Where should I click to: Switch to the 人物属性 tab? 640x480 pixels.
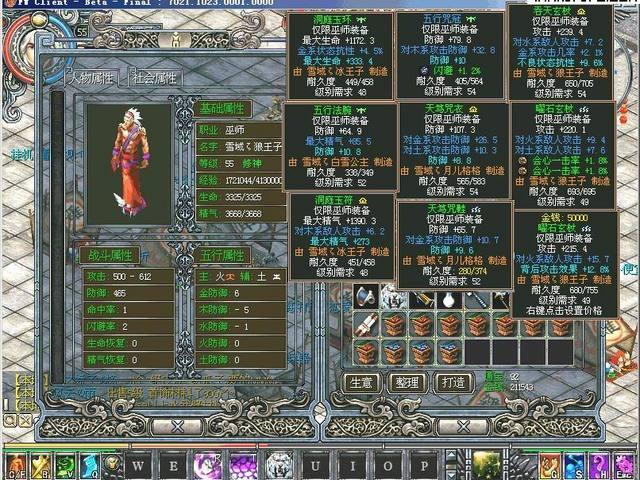click(91, 78)
